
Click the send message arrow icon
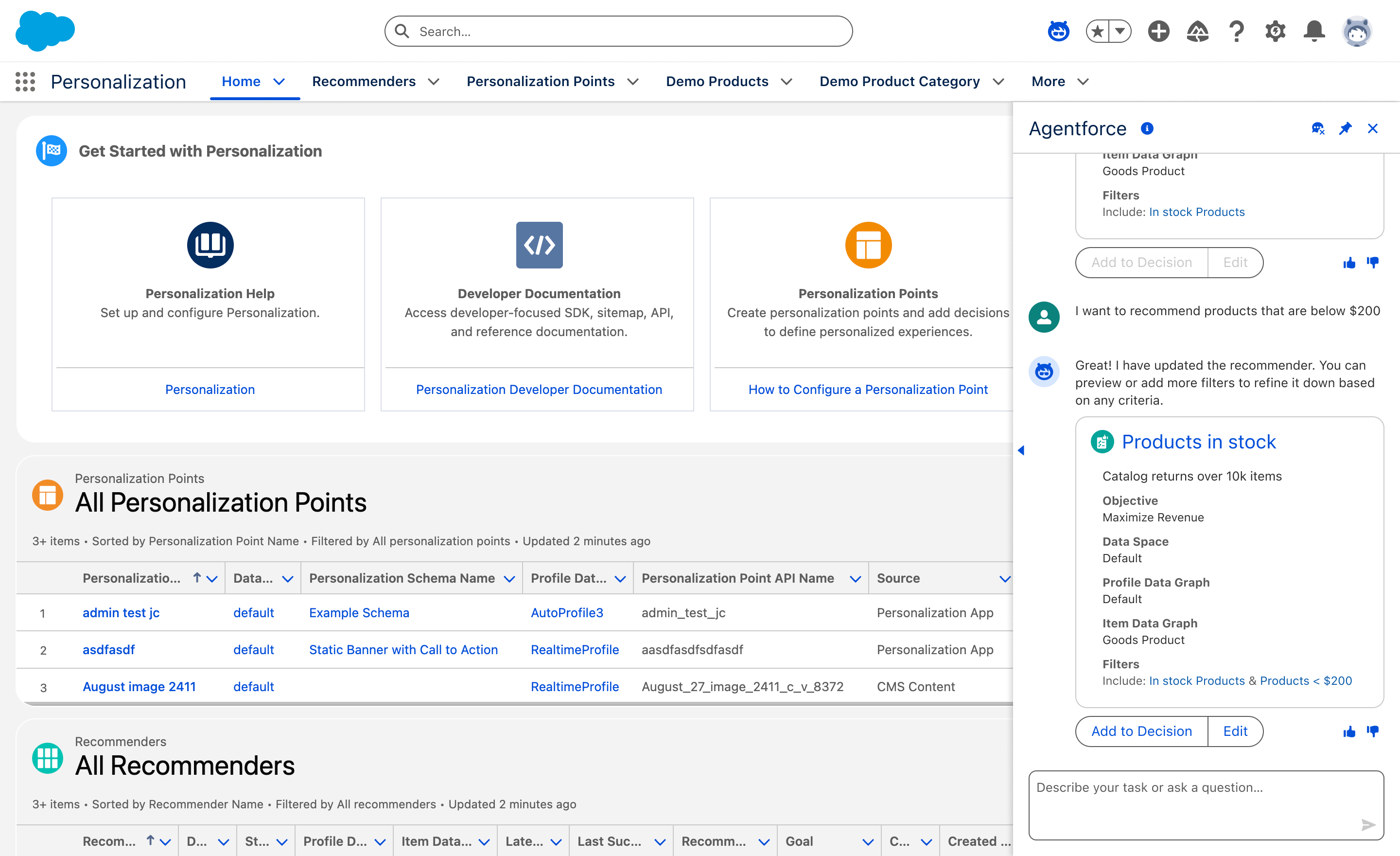pyautogui.click(x=1368, y=824)
